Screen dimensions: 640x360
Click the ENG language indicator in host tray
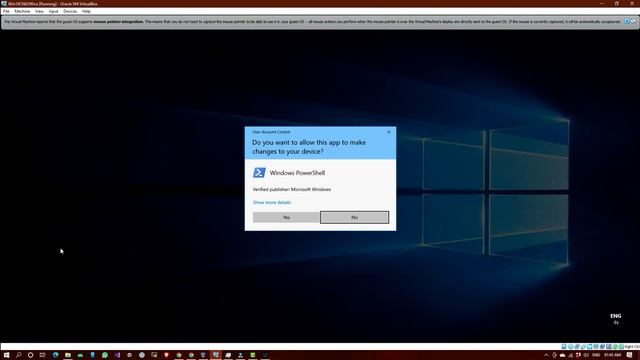[596, 355]
